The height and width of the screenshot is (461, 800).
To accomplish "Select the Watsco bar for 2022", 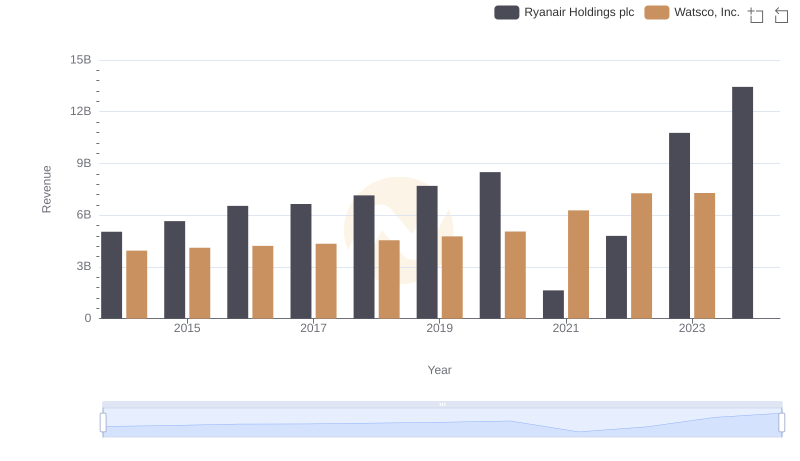I will 641,256.
